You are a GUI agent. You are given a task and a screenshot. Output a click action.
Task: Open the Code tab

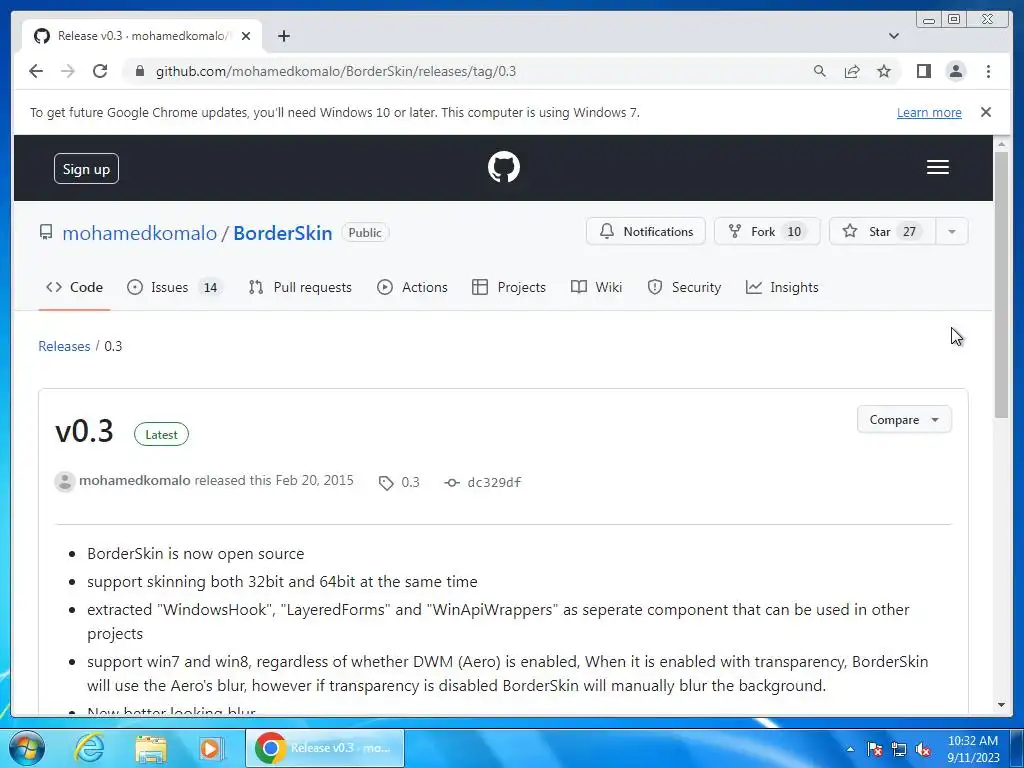[x=74, y=287]
